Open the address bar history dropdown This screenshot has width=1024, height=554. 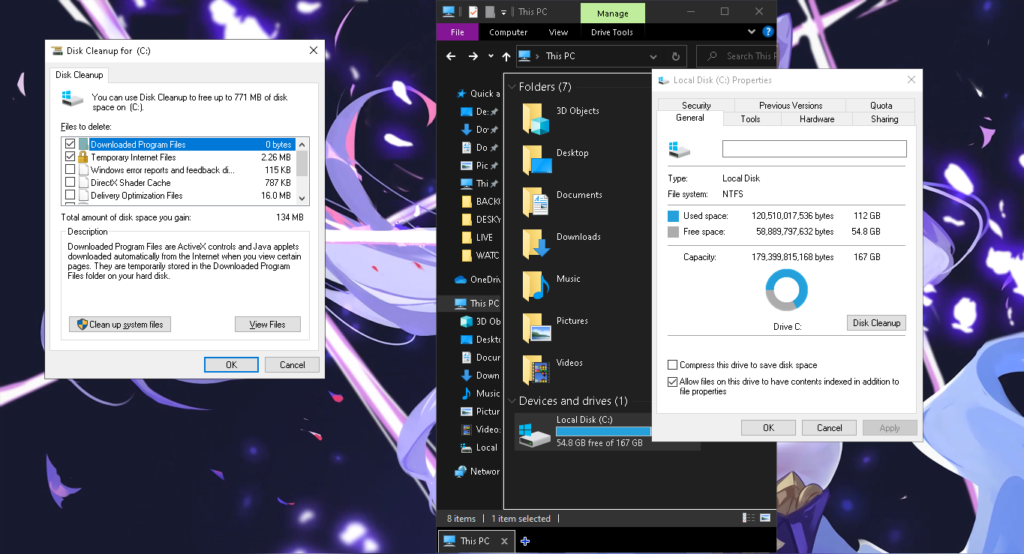coord(654,57)
